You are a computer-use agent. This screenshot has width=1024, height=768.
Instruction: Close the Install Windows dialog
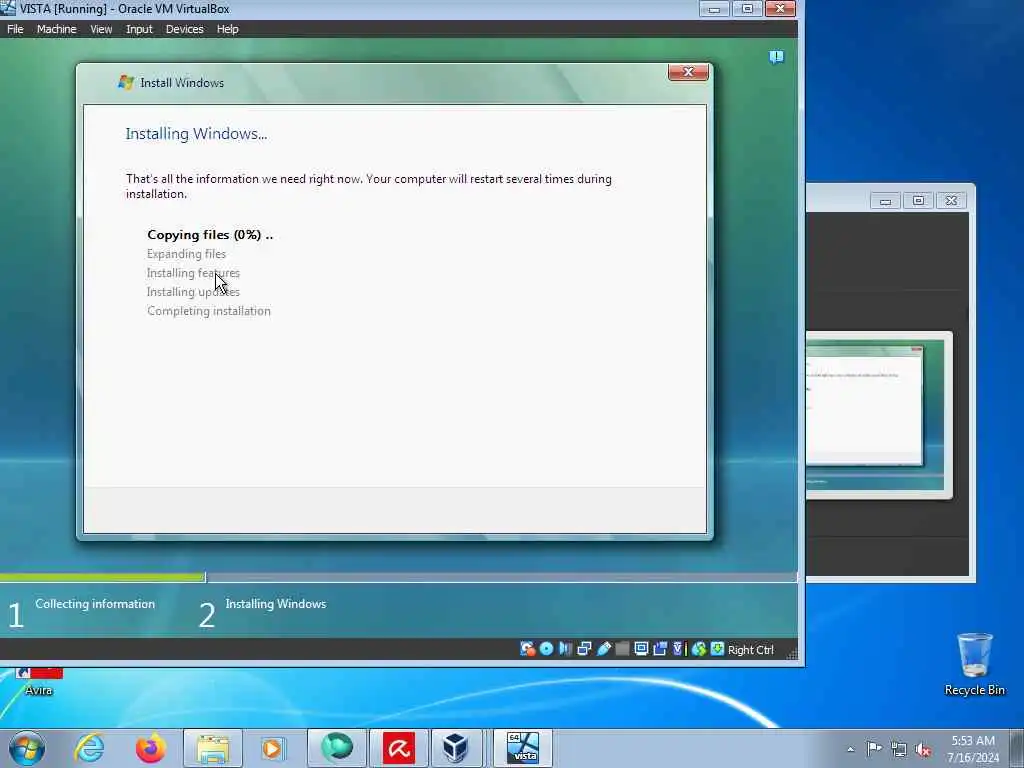[688, 72]
